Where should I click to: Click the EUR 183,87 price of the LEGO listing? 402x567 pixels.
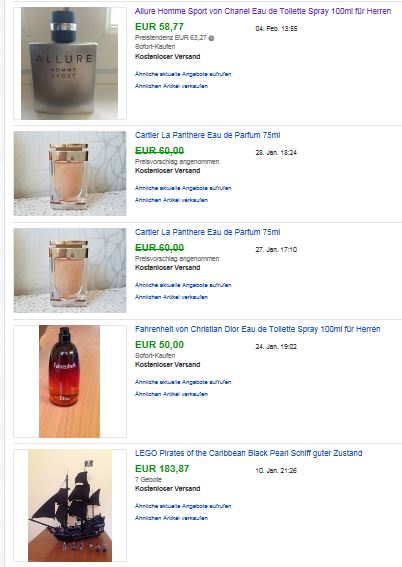tap(162, 469)
